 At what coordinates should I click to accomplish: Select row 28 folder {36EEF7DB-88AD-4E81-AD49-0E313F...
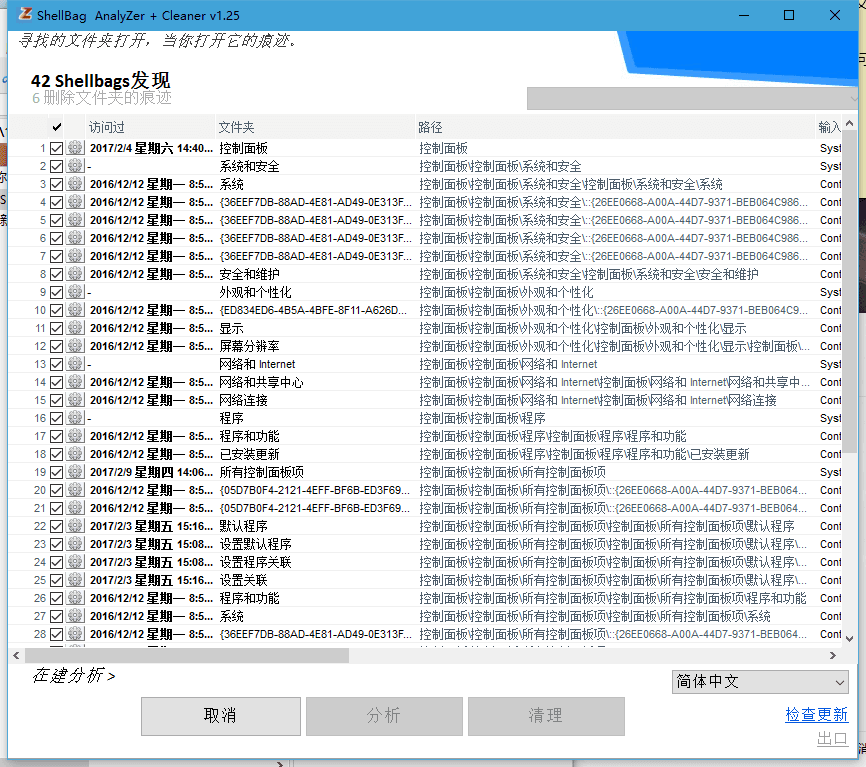315,634
